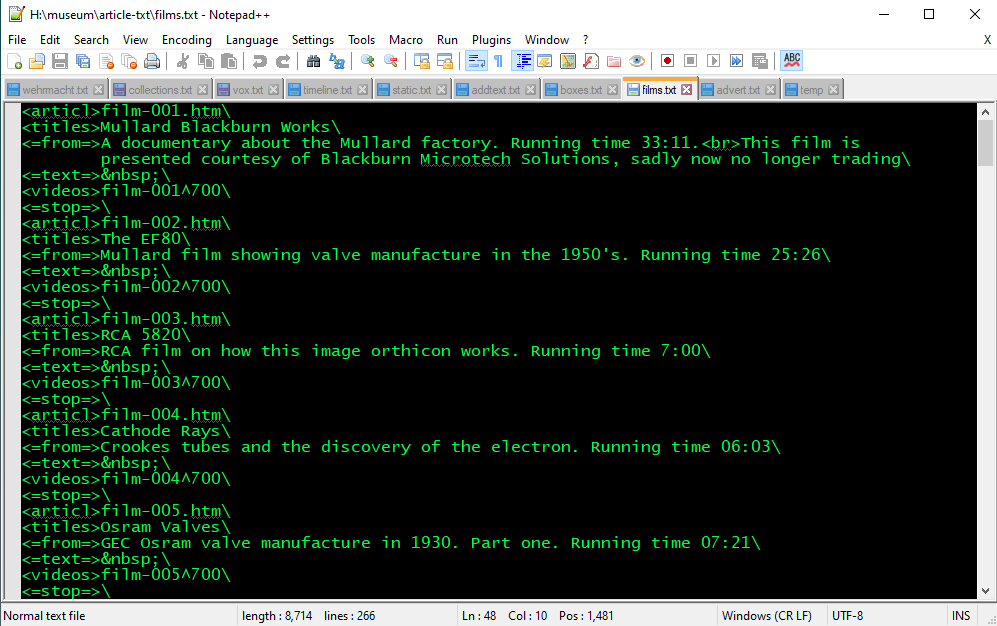Click the Close All documents toolbar icon
Image resolution: width=997 pixels, height=626 pixels.
point(129,61)
